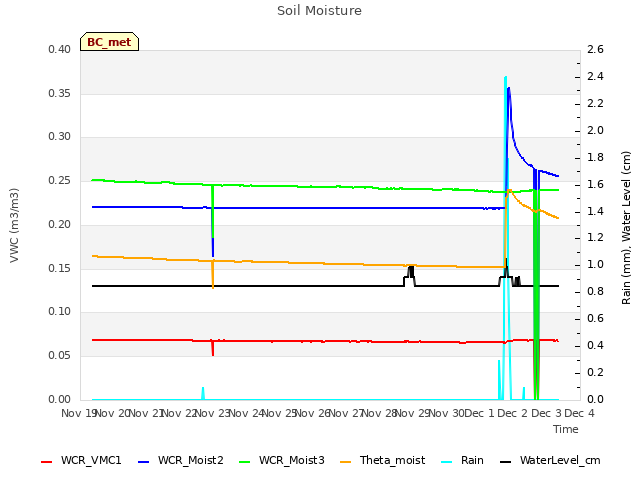This screenshot has width=640, height=480.
Task: Click the 2.2 right axis tick label
Action: (595, 104)
